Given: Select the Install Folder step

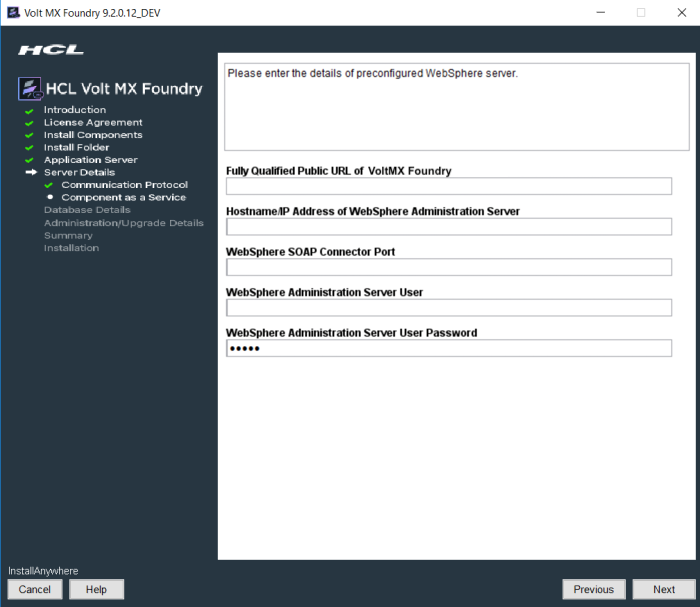Looking at the screenshot, I should click(76, 147).
